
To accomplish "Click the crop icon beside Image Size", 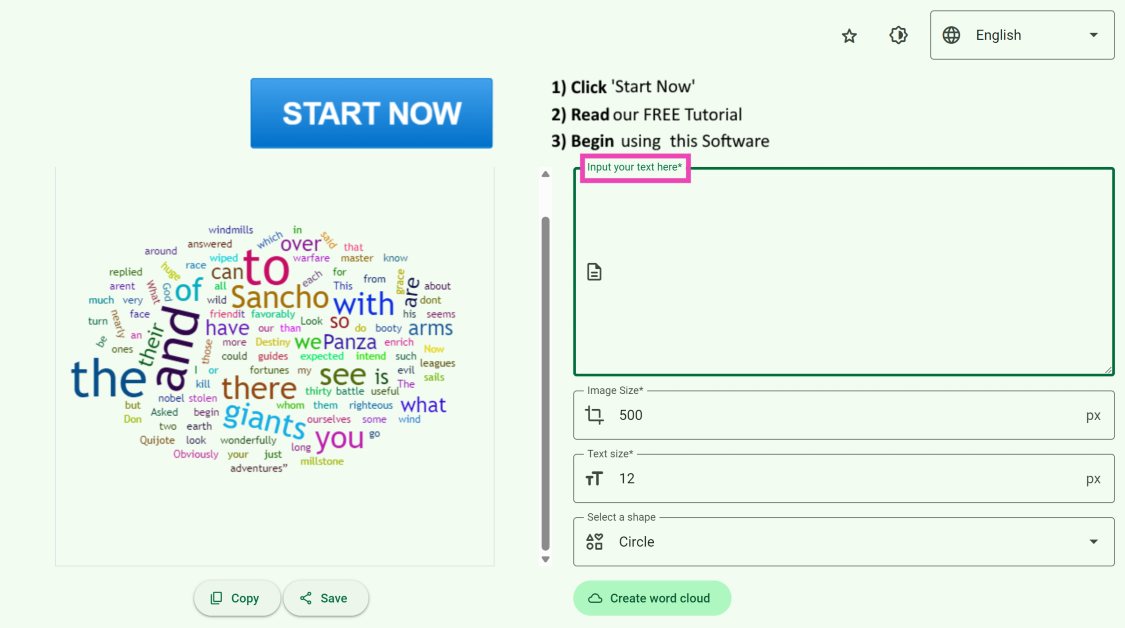I will pos(594,415).
